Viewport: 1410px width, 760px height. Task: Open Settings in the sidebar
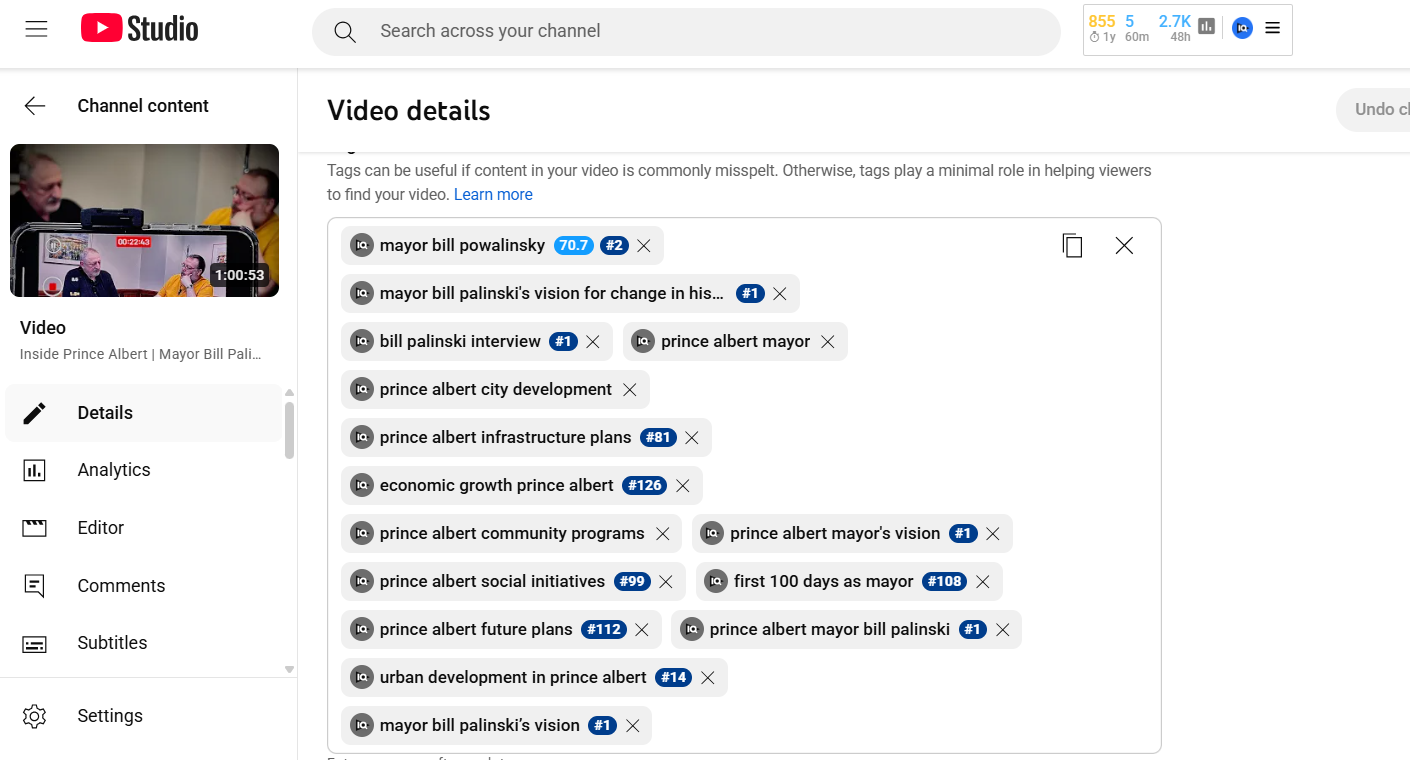point(109,716)
